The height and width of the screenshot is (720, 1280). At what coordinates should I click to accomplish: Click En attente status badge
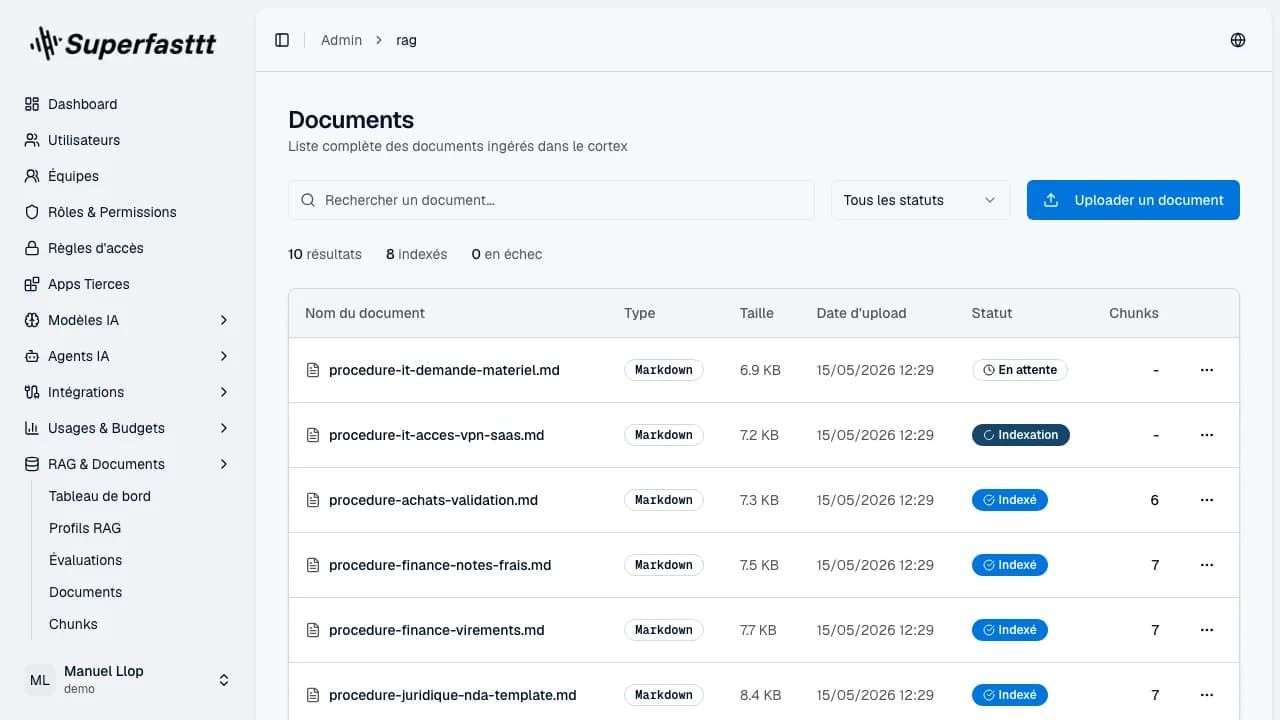[x=1020, y=370]
